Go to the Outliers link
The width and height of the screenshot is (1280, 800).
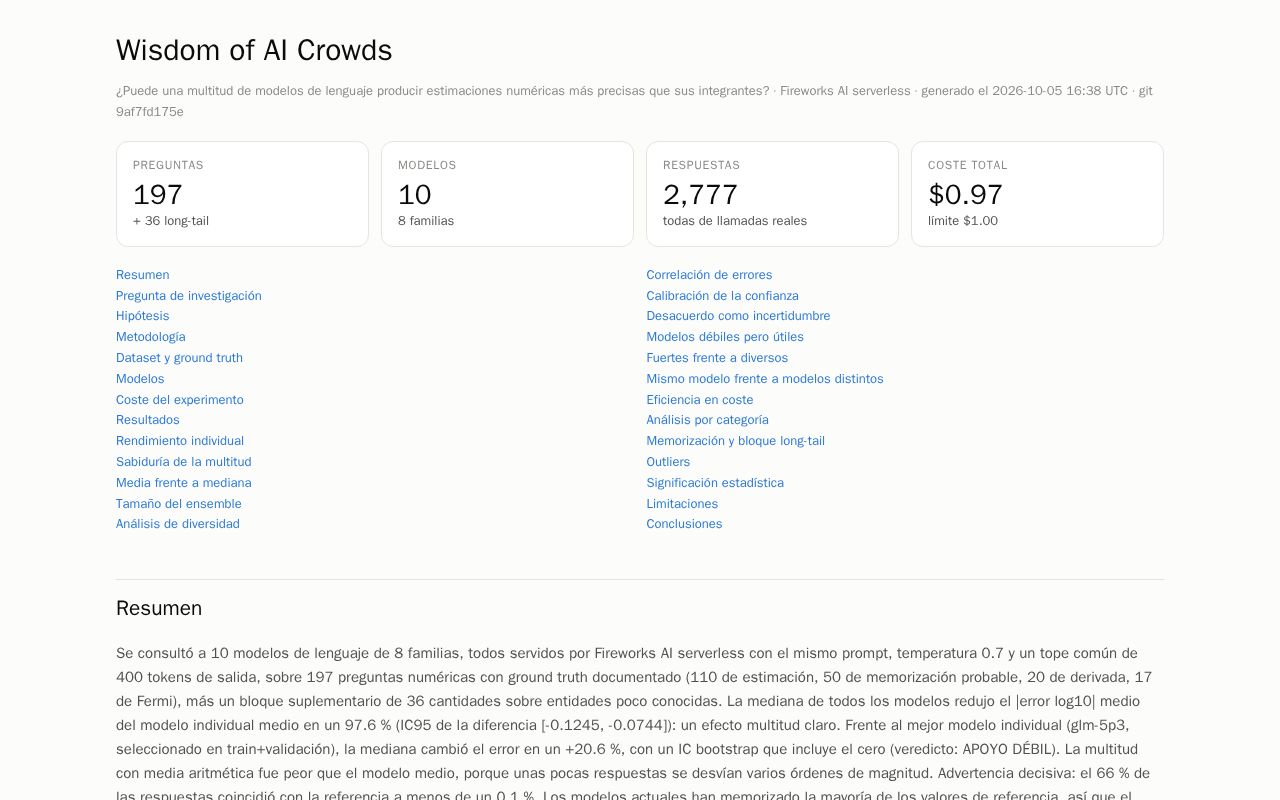pyautogui.click(x=668, y=462)
